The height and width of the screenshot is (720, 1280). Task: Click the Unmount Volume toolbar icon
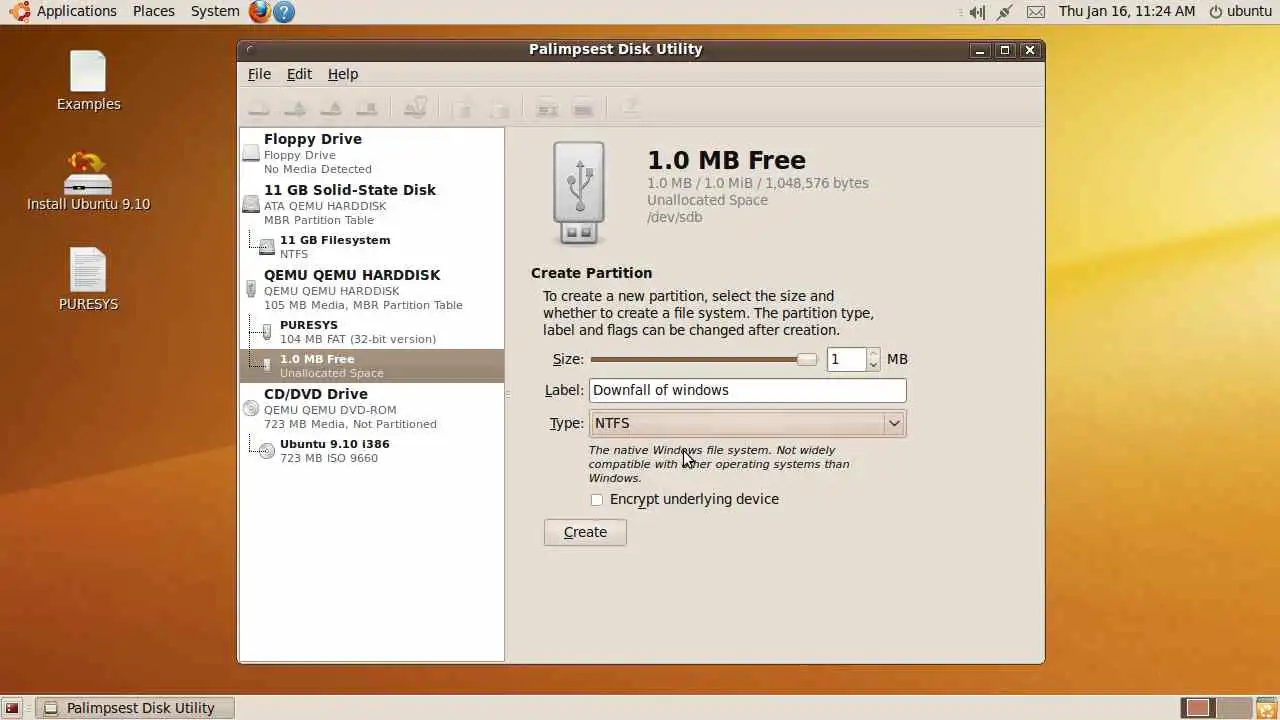point(295,107)
